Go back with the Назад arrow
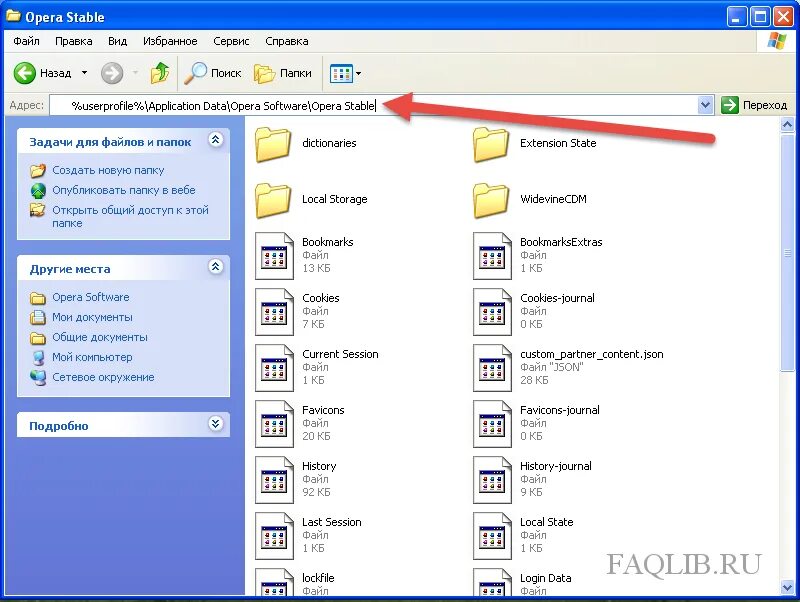 [x=42, y=73]
